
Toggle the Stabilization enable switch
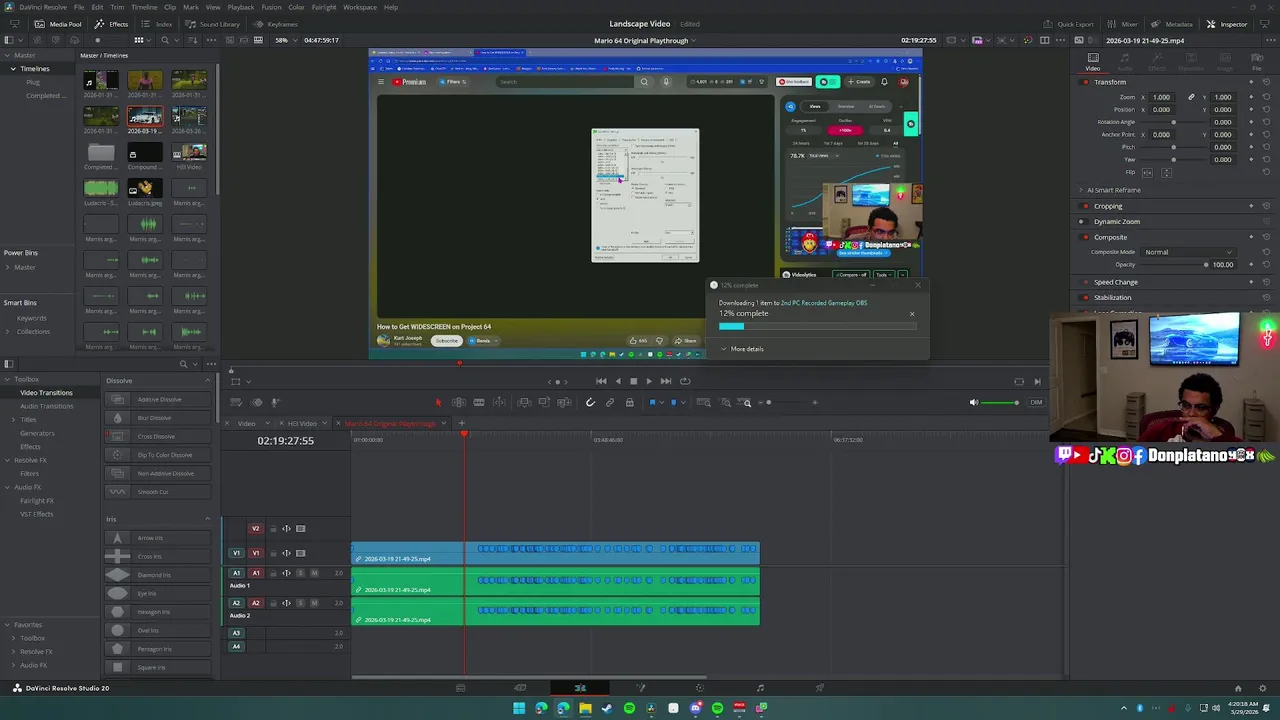point(1084,297)
